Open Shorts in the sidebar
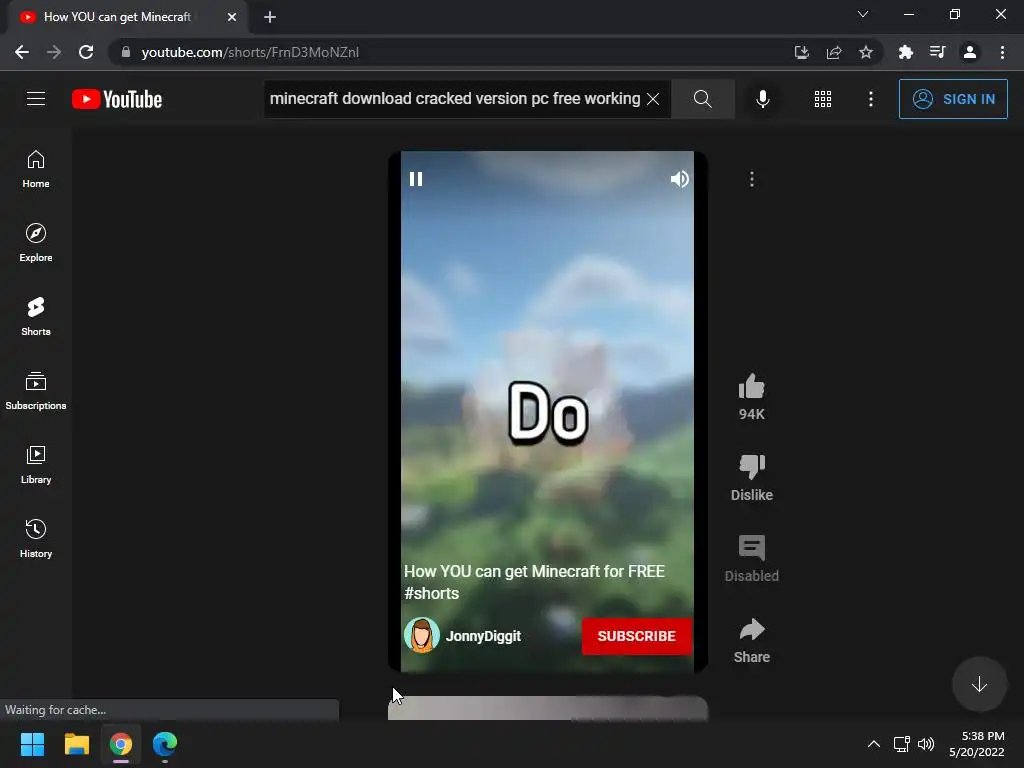The width and height of the screenshot is (1024, 768). point(36,317)
